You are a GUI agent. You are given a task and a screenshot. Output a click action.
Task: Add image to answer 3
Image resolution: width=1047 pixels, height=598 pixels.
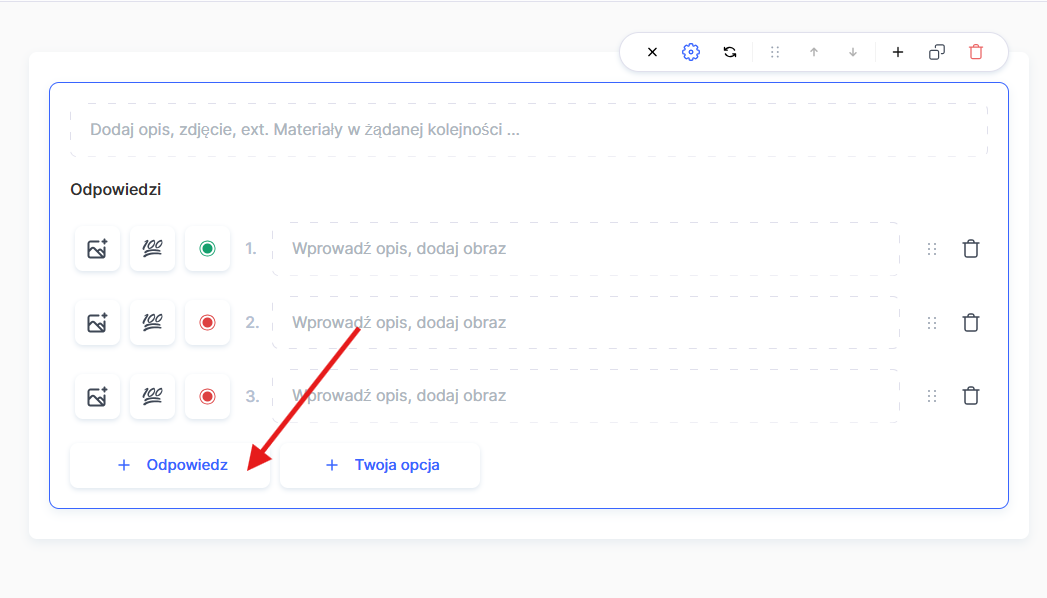tap(97, 397)
